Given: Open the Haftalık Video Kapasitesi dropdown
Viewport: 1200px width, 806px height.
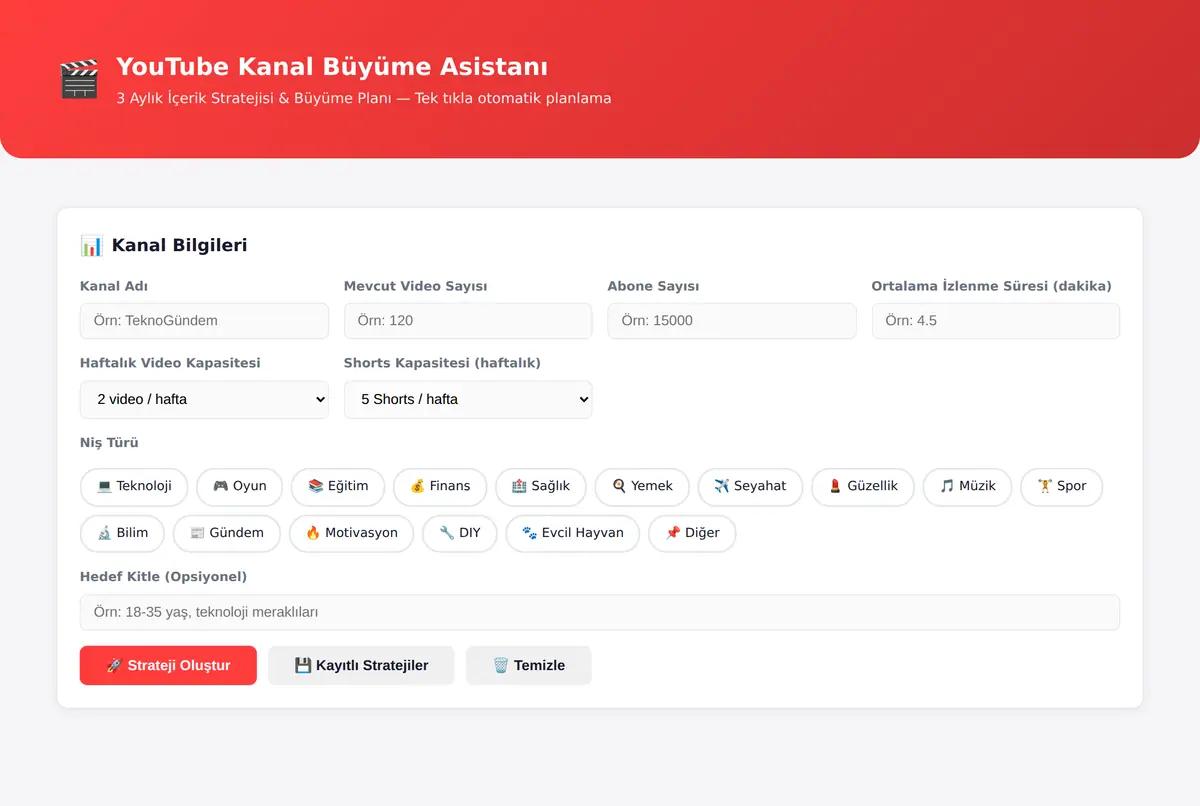Looking at the screenshot, I should coord(204,399).
